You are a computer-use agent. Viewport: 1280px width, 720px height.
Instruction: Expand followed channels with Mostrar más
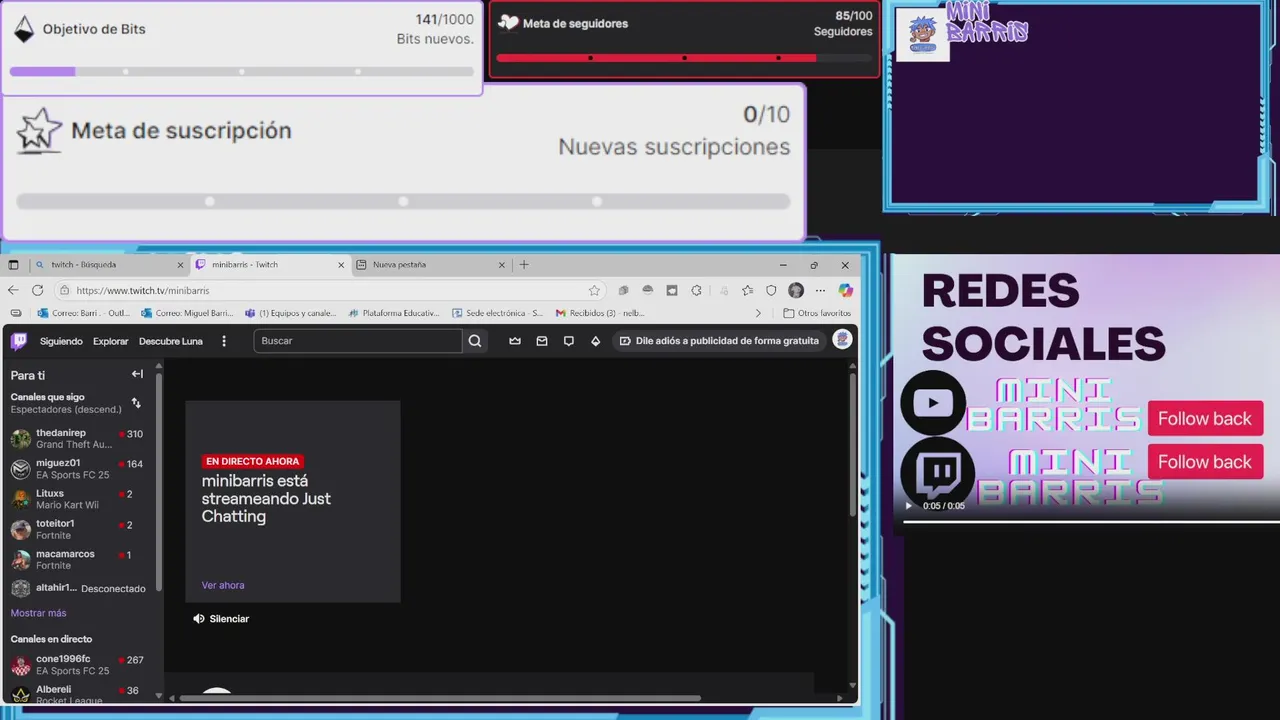(38, 613)
